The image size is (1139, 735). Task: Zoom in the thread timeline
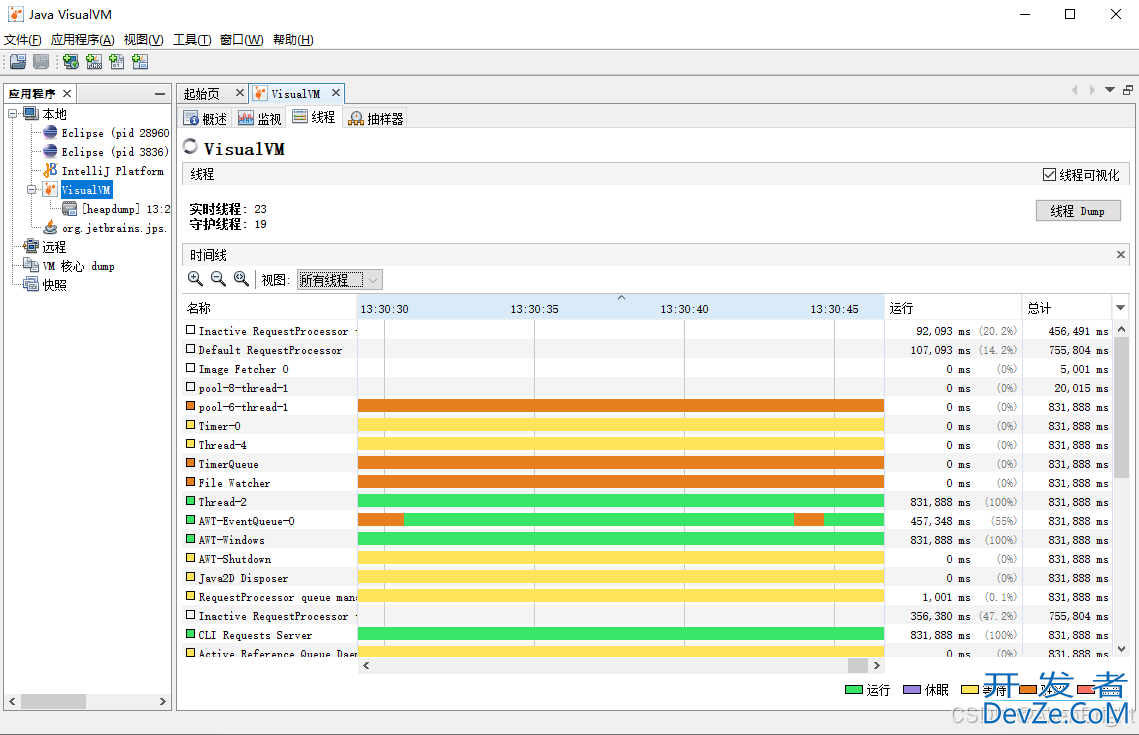[x=195, y=279]
